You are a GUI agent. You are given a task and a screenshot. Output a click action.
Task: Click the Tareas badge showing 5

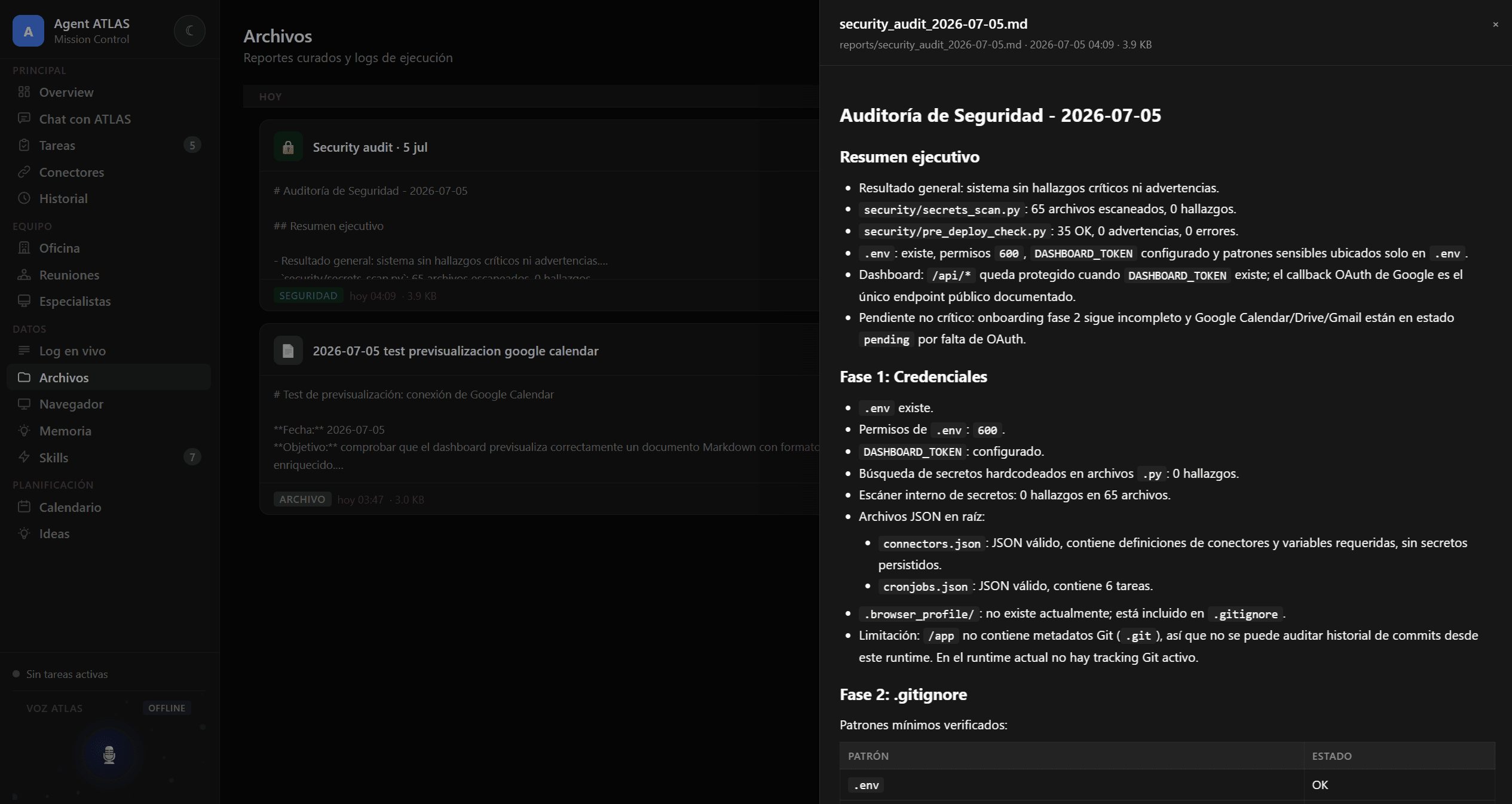[192, 145]
